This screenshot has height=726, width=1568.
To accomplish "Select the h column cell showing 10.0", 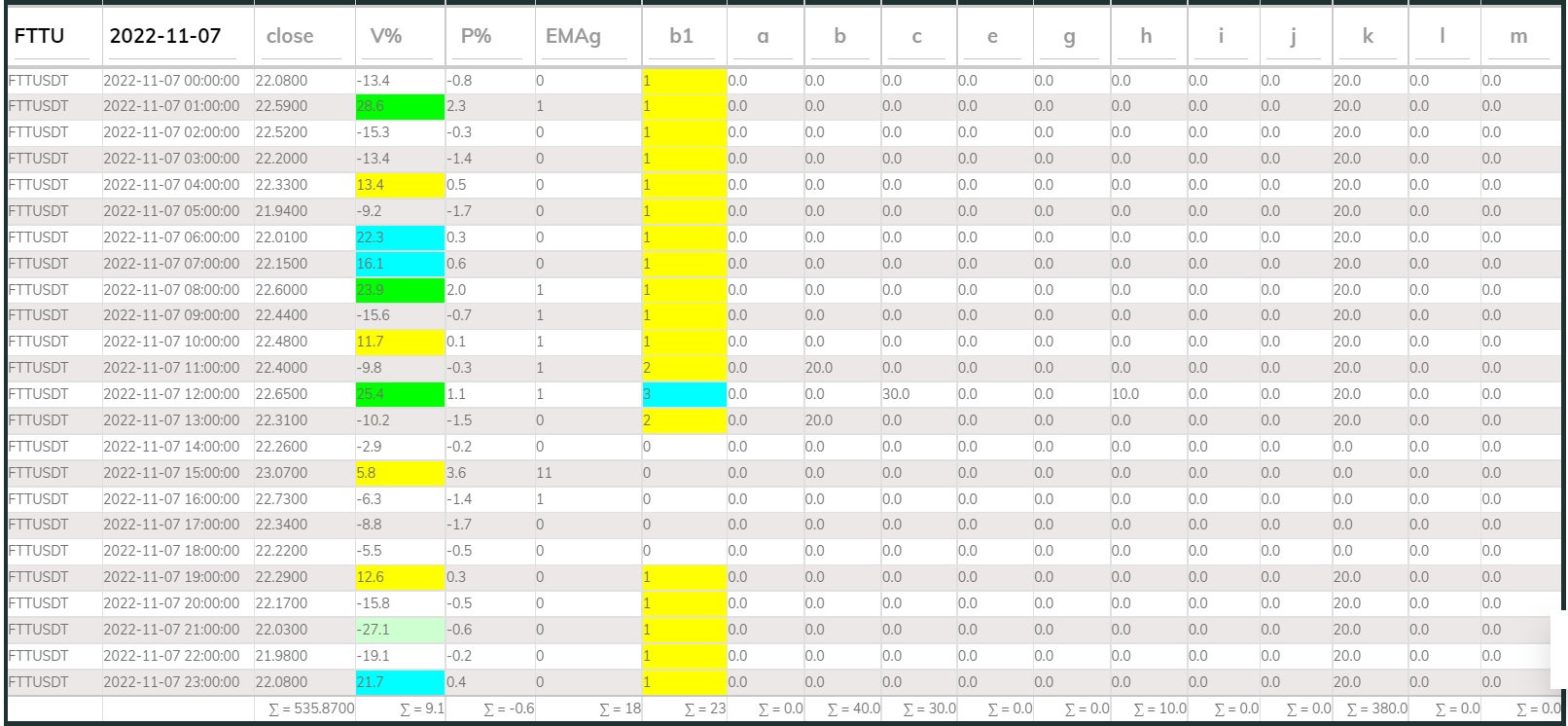I will [x=1125, y=394].
